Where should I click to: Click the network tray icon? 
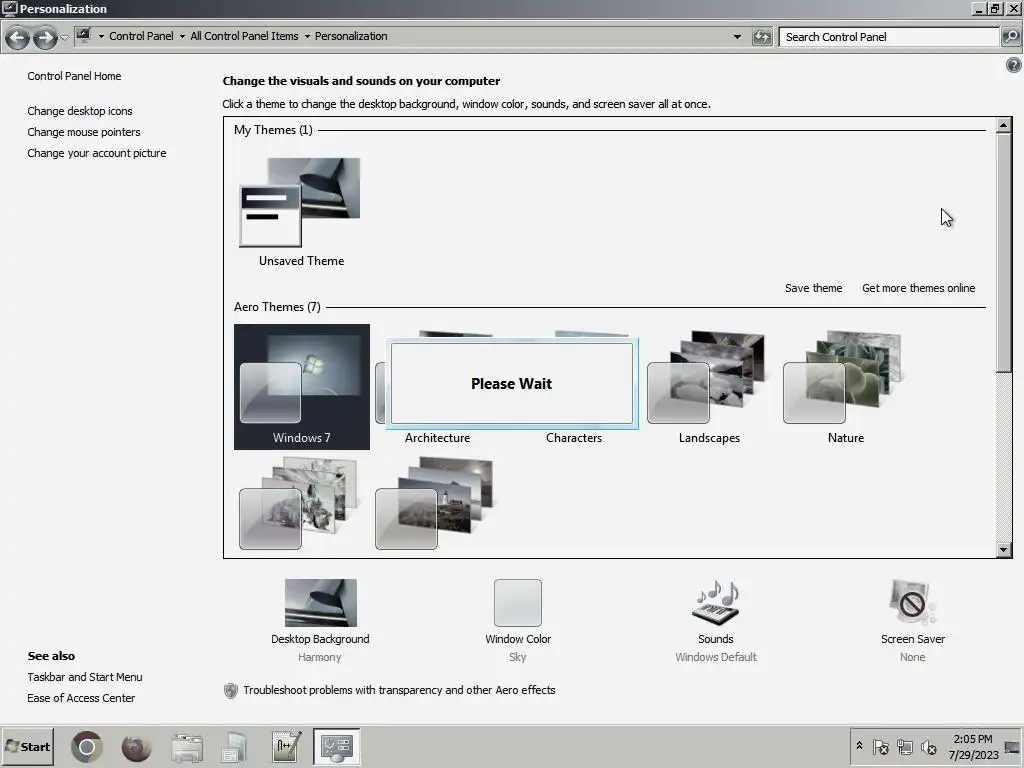pyautogui.click(x=904, y=746)
